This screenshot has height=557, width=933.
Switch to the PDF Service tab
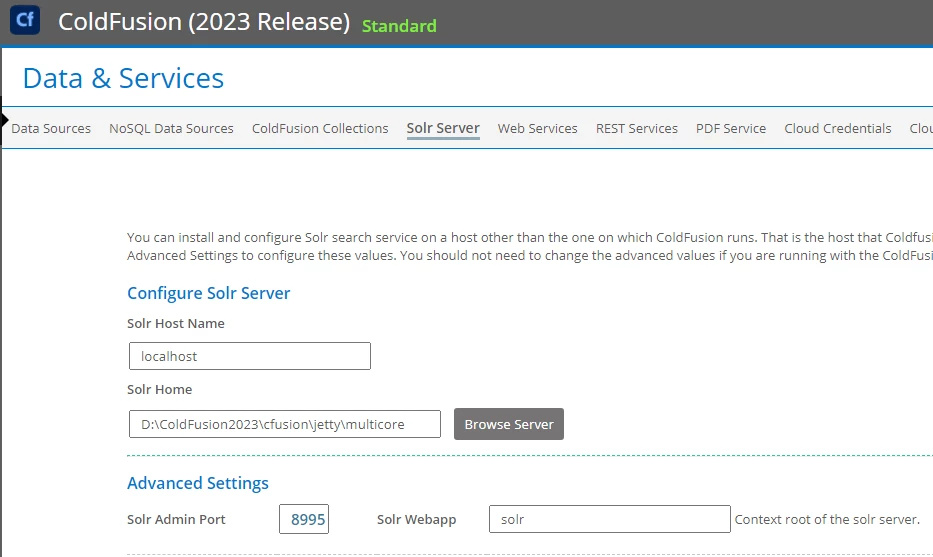(x=731, y=129)
